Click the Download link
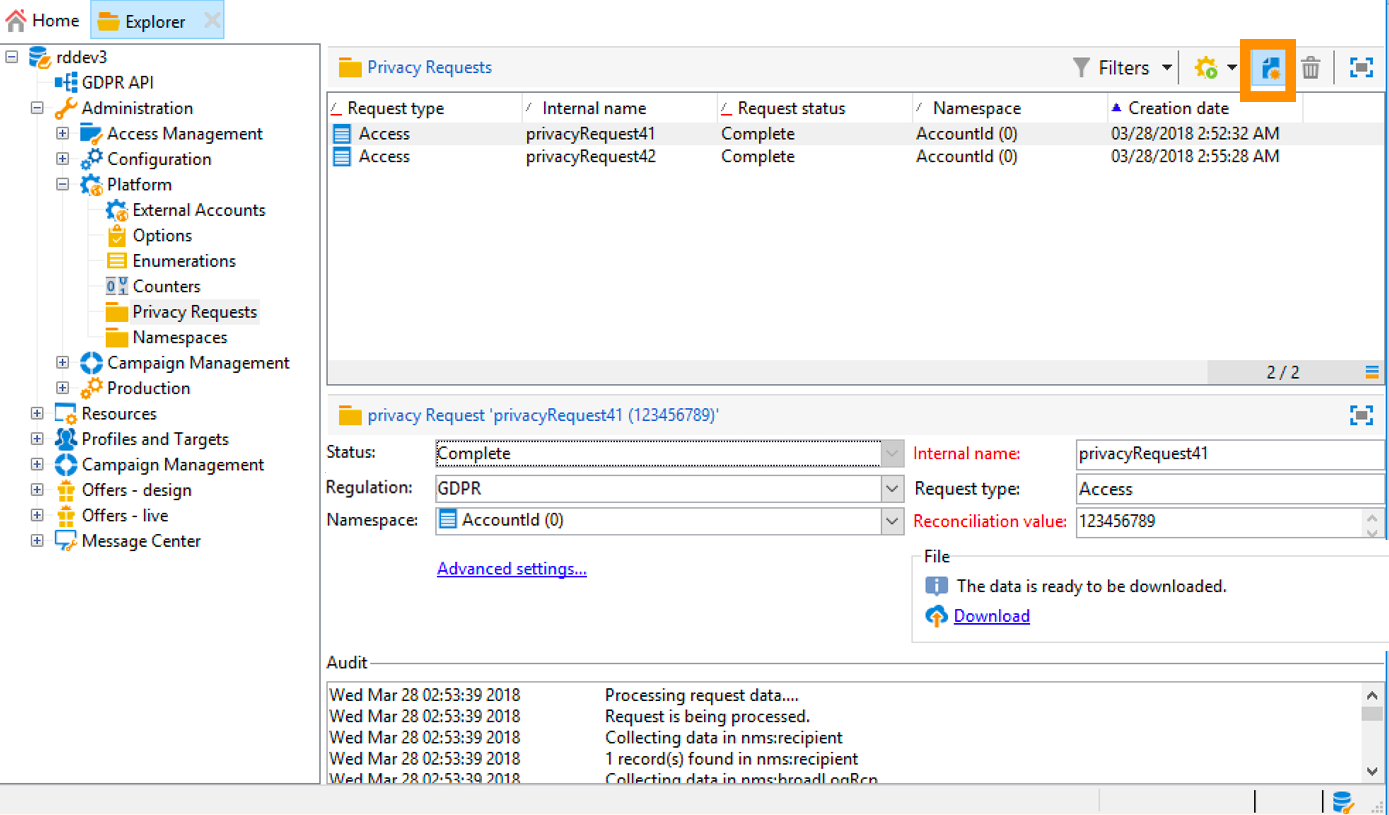1389x815 pixels. (992, 616)
